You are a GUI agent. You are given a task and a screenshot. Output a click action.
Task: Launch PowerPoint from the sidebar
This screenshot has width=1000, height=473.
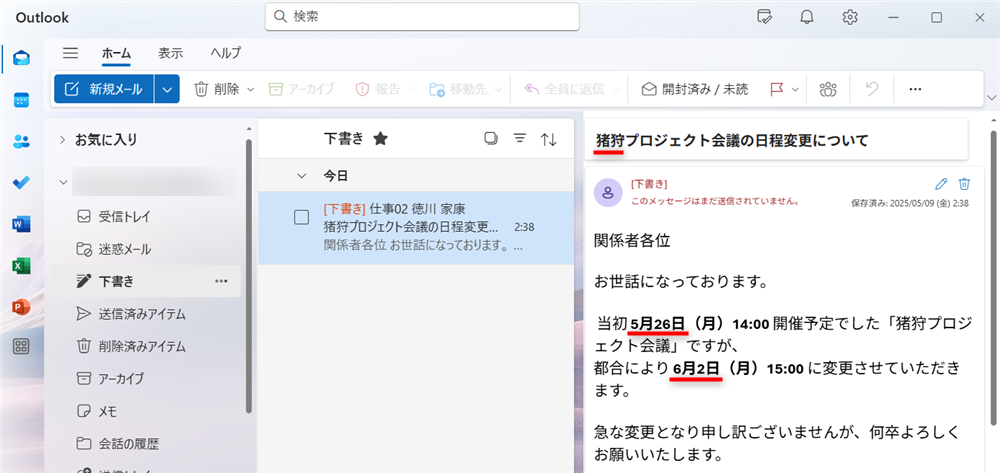coord(21,306)
